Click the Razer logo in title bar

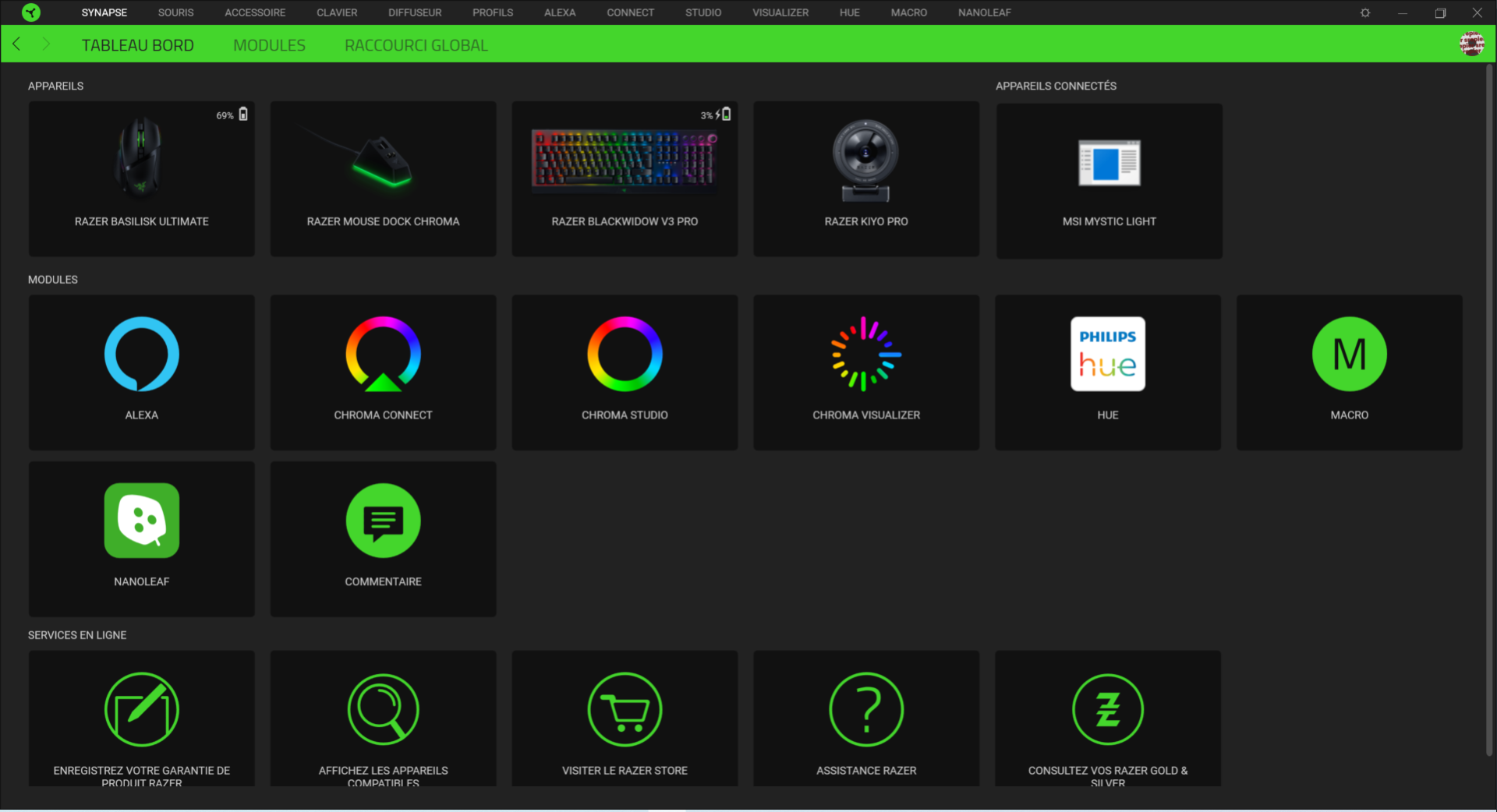(x=31, y=12)
